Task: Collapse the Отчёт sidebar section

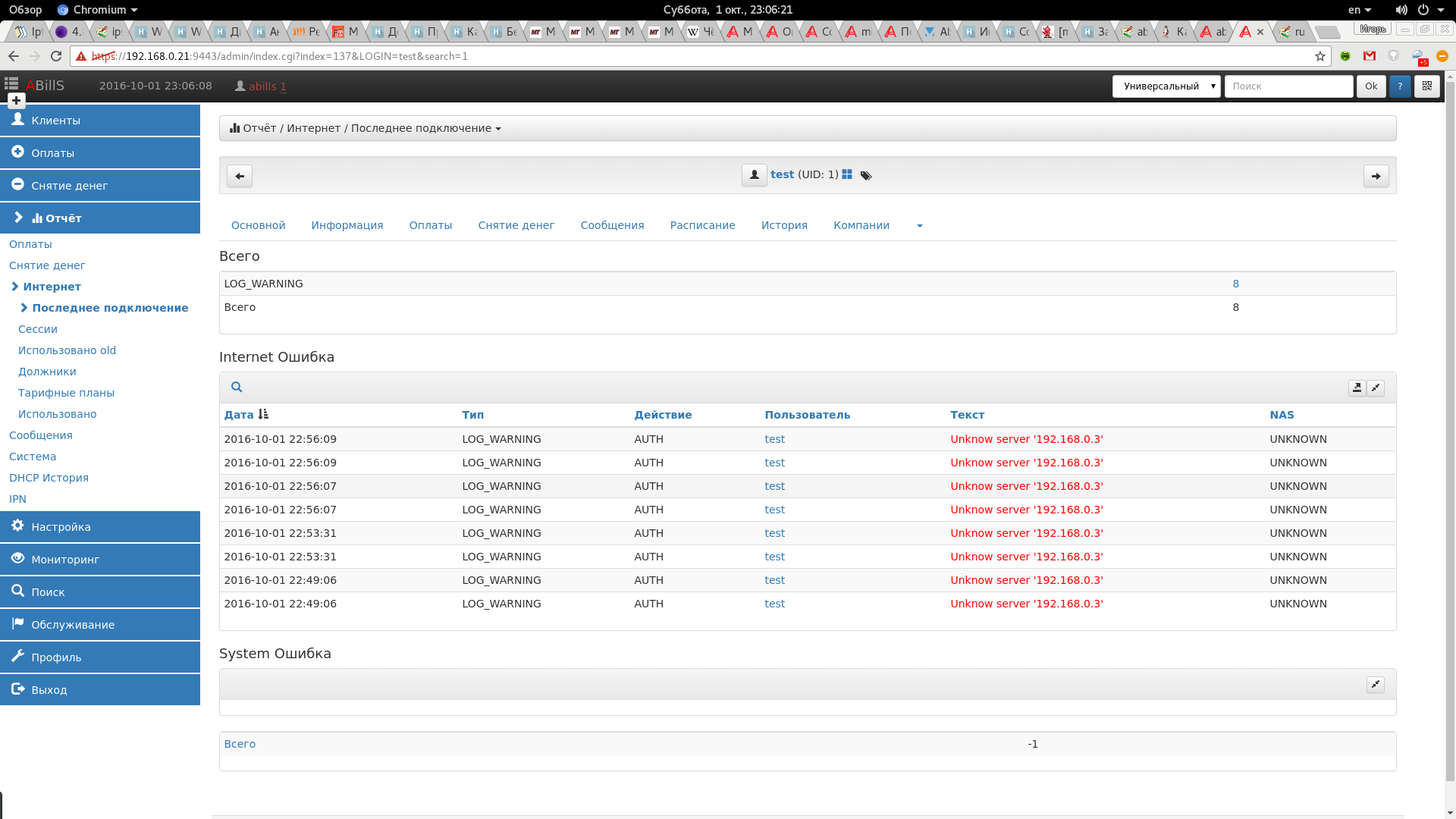Action: (x=100, y=218)
